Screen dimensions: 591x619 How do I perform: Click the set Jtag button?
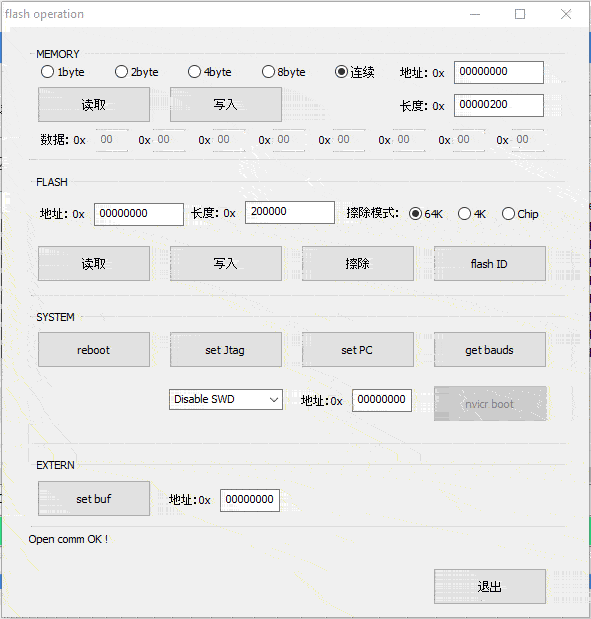[226, 350]
